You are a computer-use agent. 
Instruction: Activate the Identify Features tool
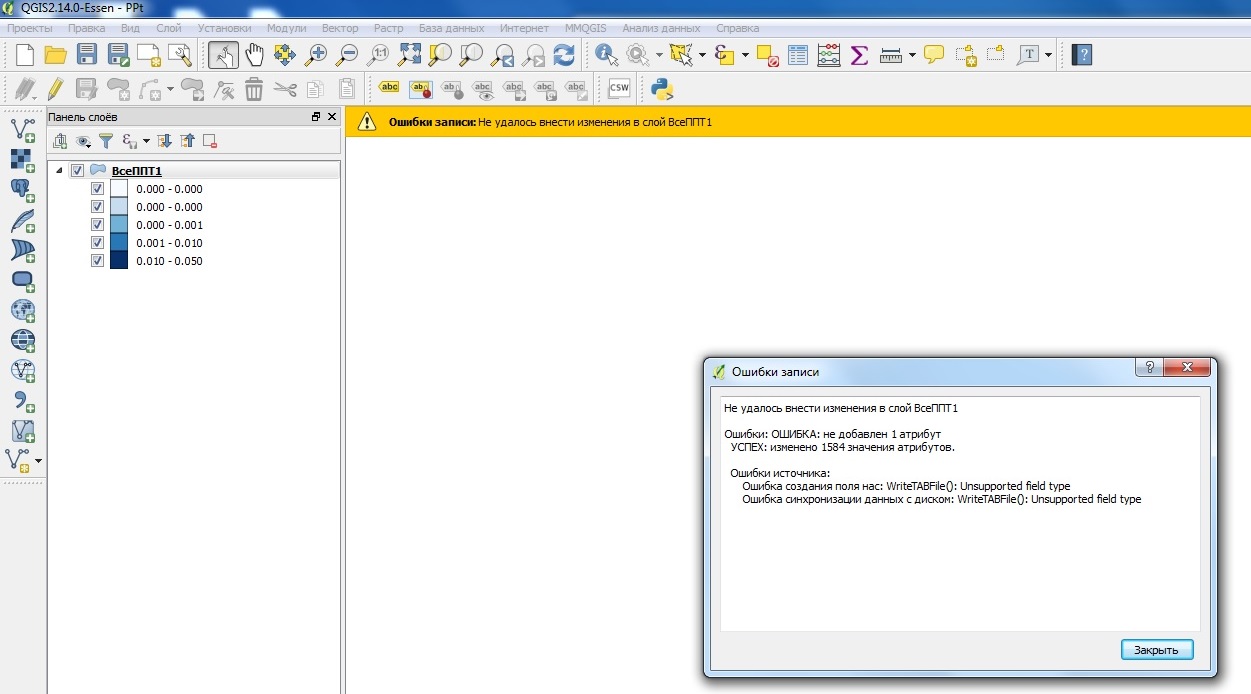pos(606,54)
